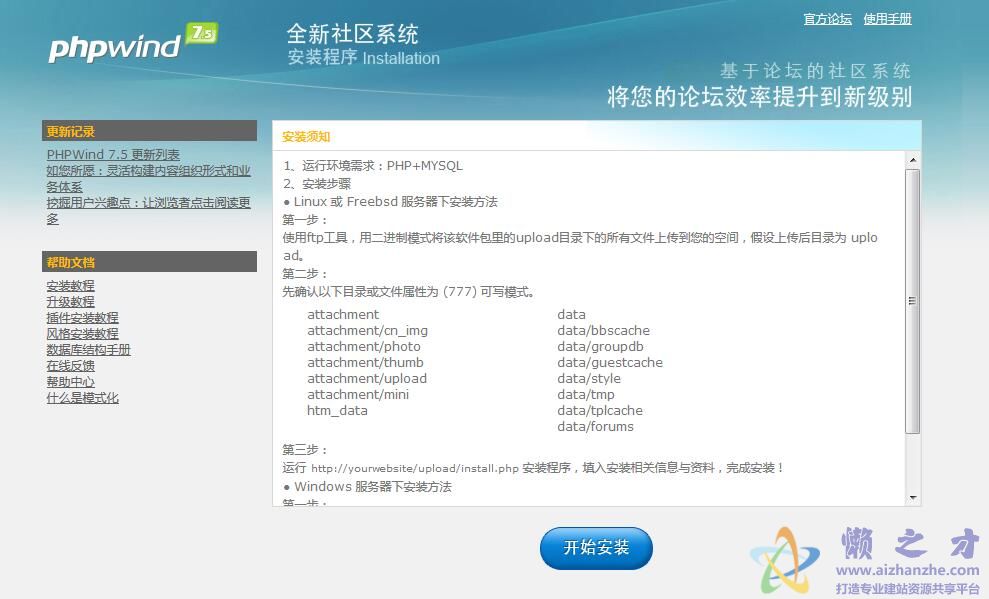989x599 pixels.
Task: Click the data/forums directory entry
Action: click(595, 427)
